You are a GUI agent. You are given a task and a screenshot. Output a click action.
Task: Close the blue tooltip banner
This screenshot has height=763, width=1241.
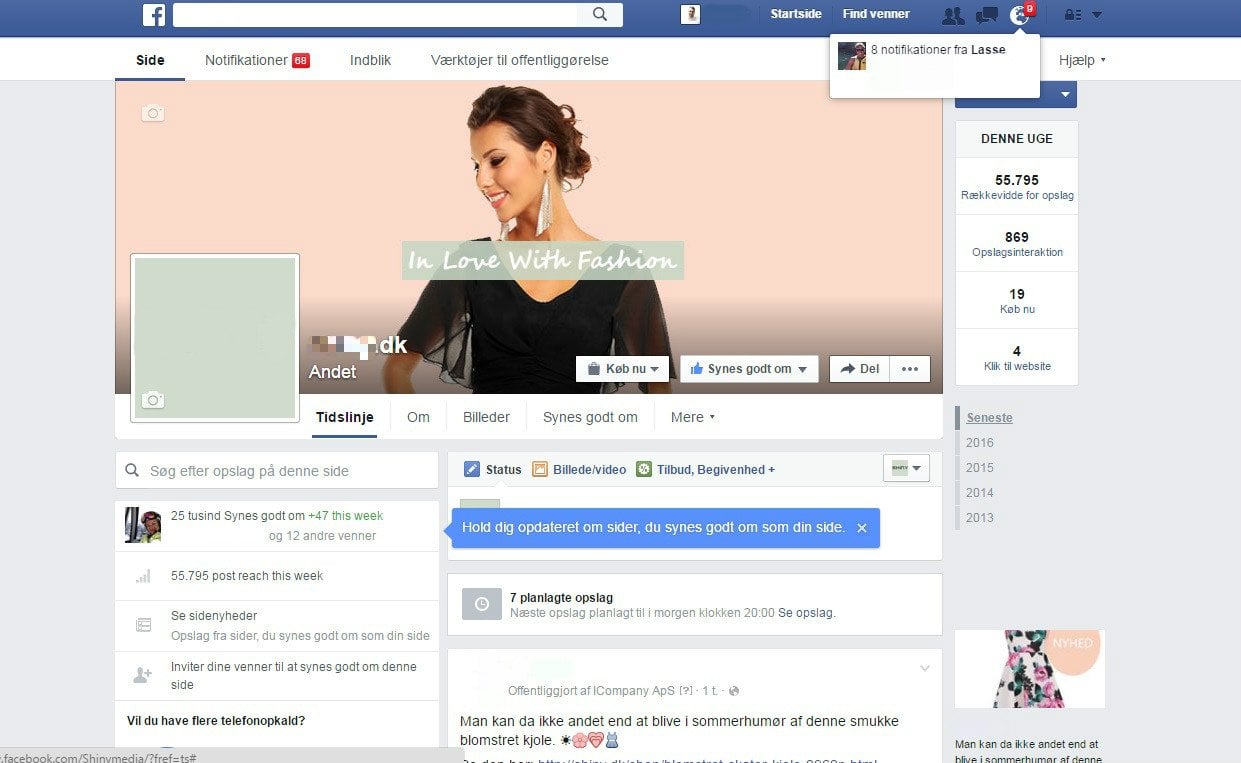coord(861,528)
